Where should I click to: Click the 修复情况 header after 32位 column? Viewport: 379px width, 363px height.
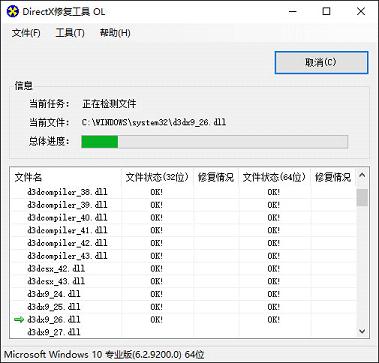[216, 177]
